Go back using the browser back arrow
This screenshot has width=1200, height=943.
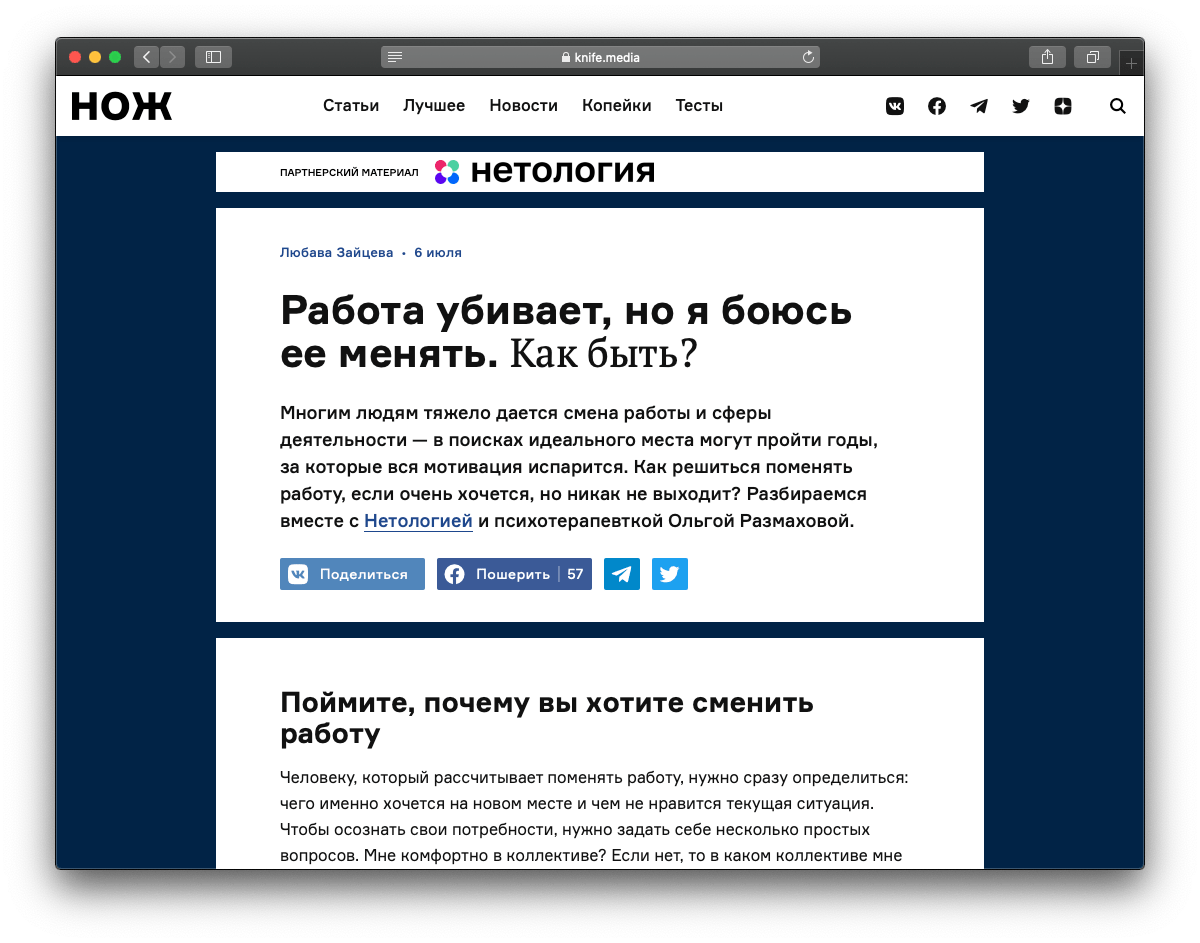coord(146,57)
